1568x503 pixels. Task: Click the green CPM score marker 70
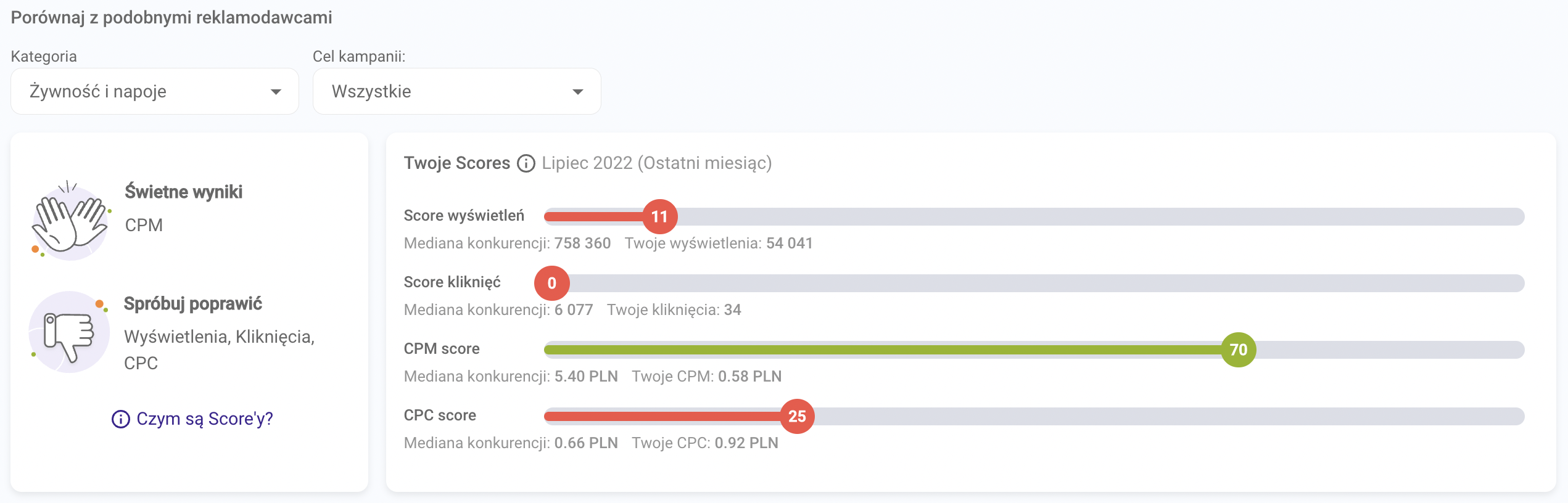click(x=1238, y=350)
